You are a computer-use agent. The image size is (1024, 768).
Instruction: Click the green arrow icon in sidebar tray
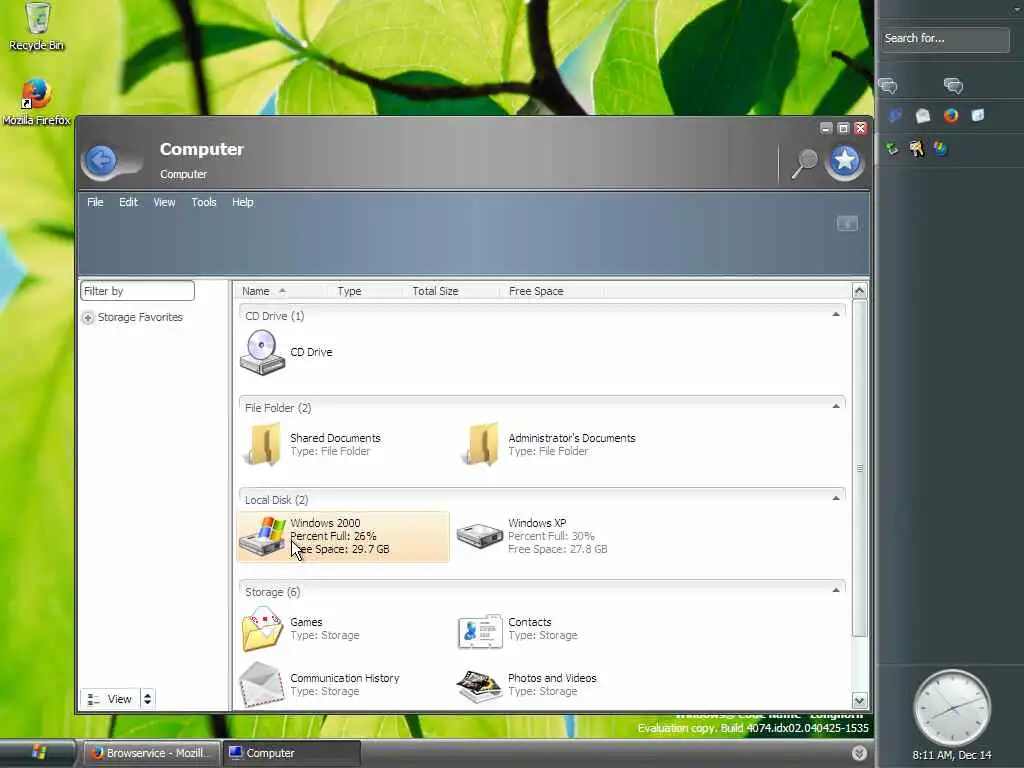pos(892,149)
